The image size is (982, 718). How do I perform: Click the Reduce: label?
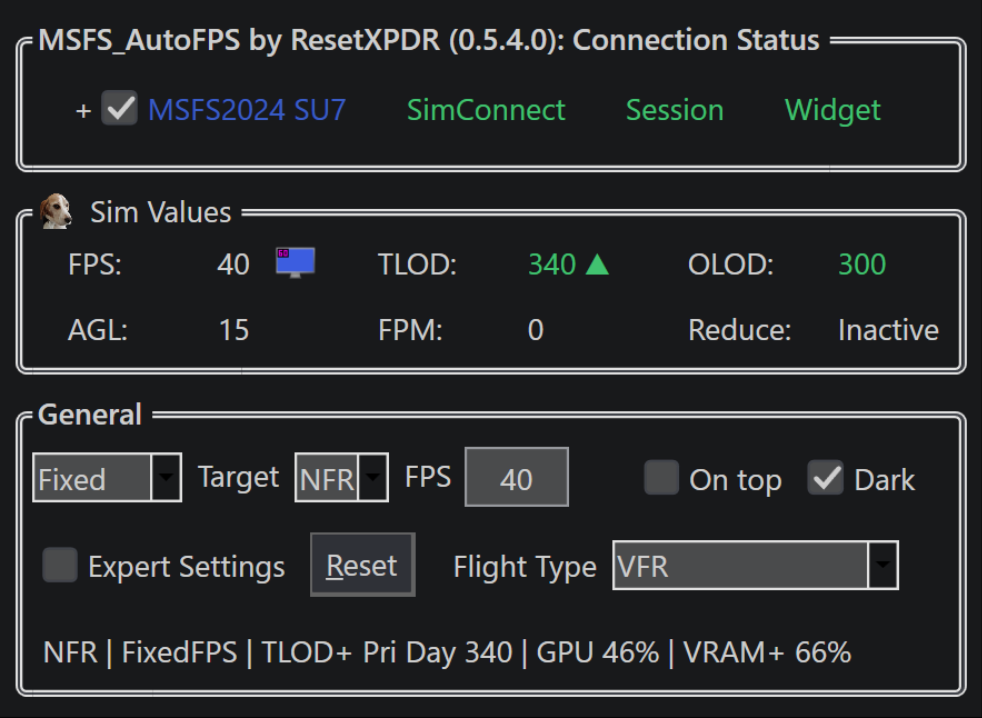tap(740, 330)
